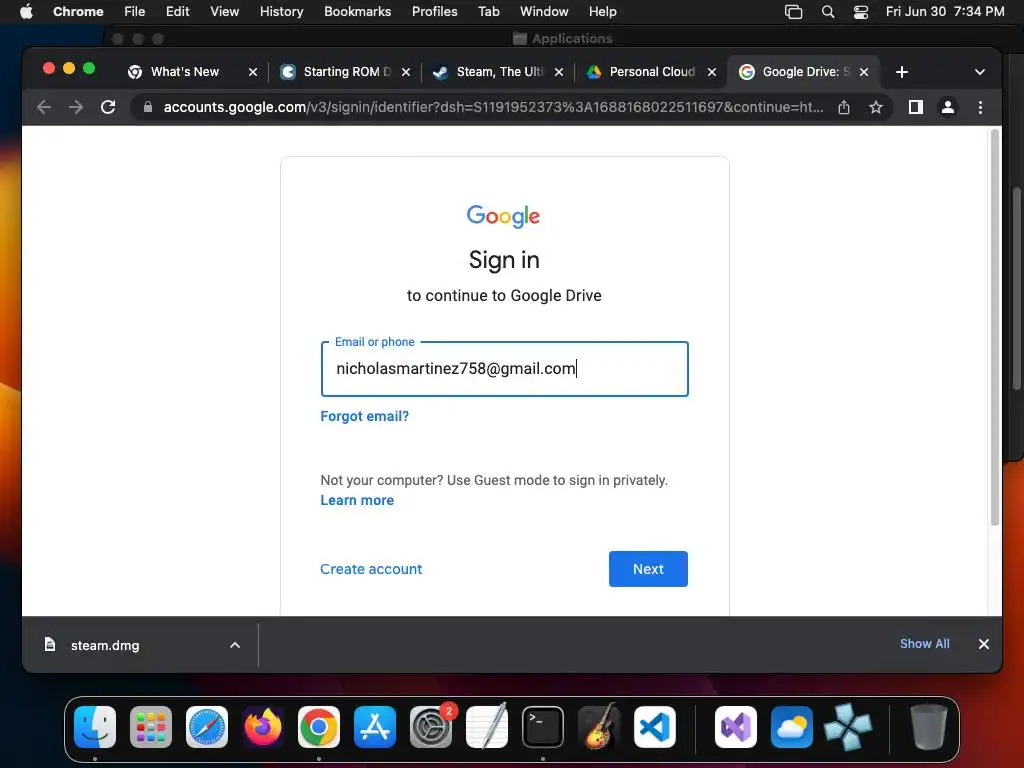This screenshot has height=768, width=1024.
Task: Click the Chrome forward arrow
Action: click(76, 107)
